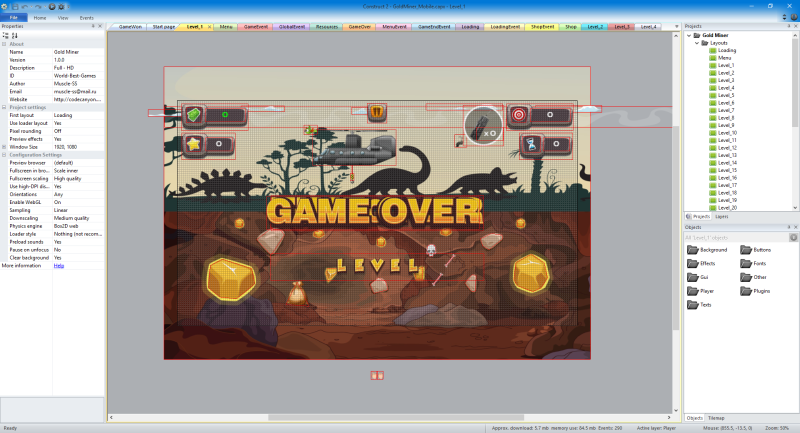
Task: Collapse the Layouts folder node
Action: [x=697, y=43]
